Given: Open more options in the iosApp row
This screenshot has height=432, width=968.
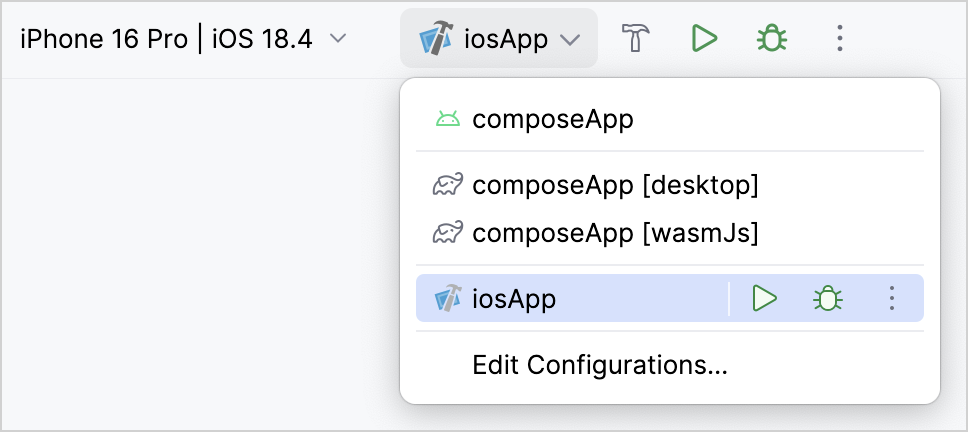Looking at the screenshot, I should coord(891,298).
